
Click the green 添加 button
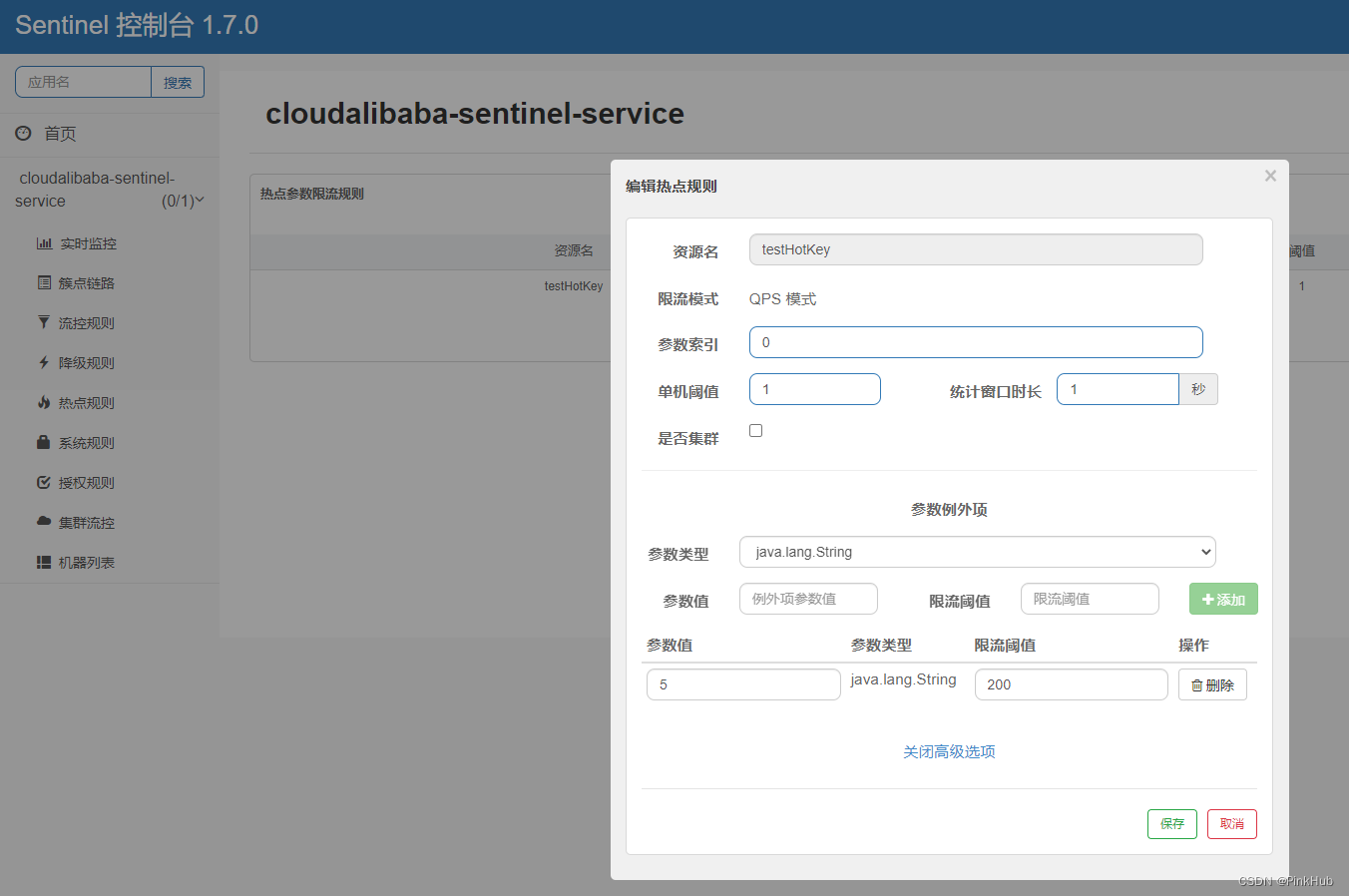(1223, 599)
